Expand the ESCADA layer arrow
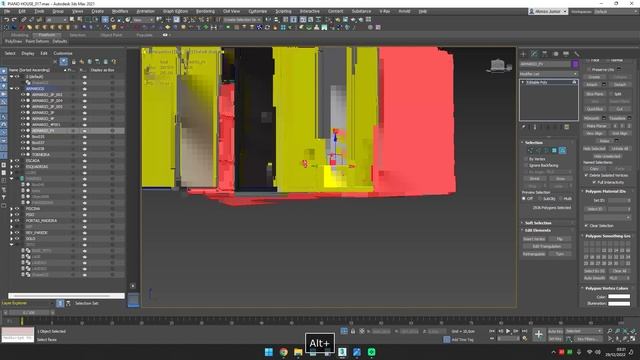The image size is (640, 360). coord(11,161)
